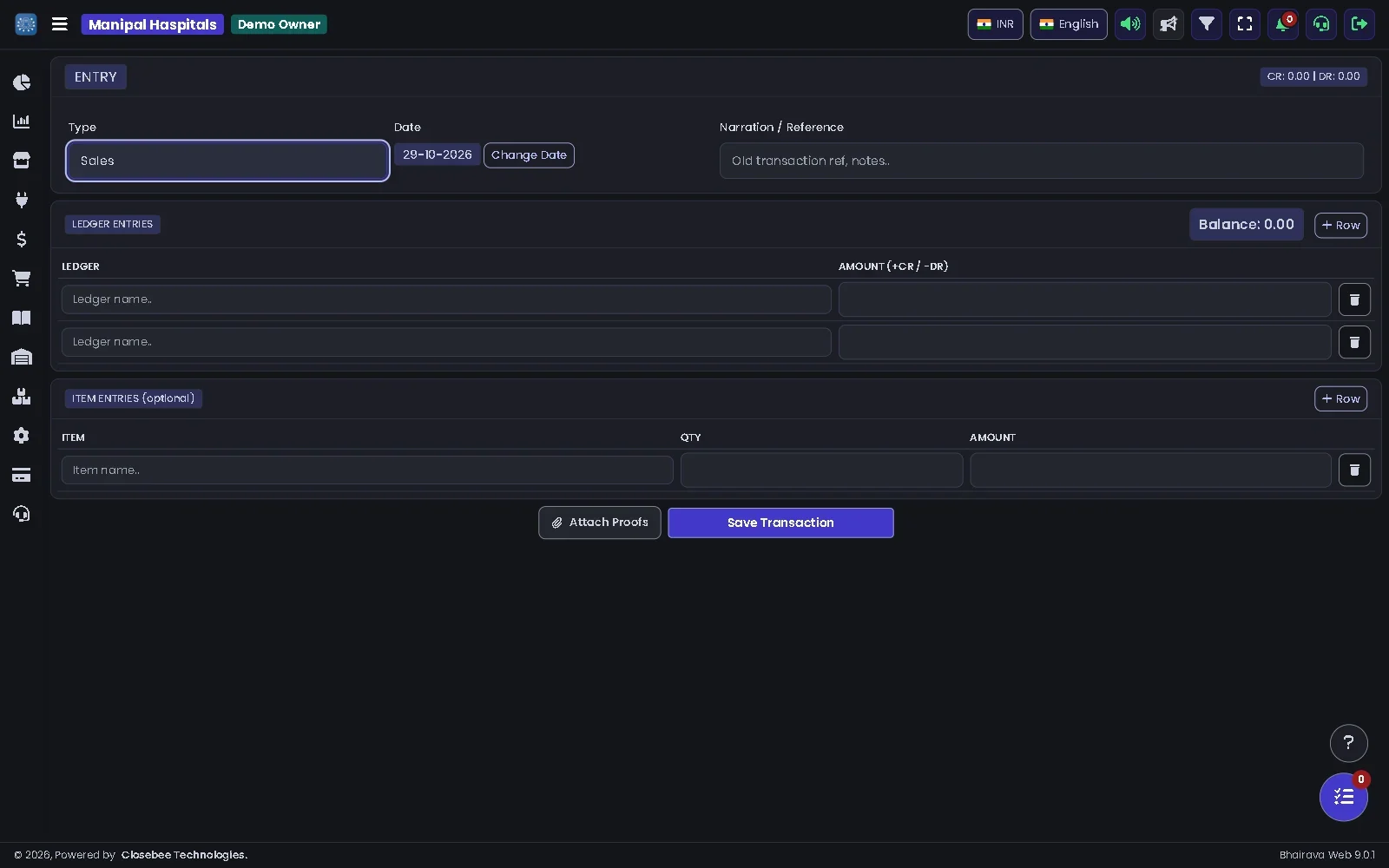Open the headset icon in sidebar

[x=22, y=514]
